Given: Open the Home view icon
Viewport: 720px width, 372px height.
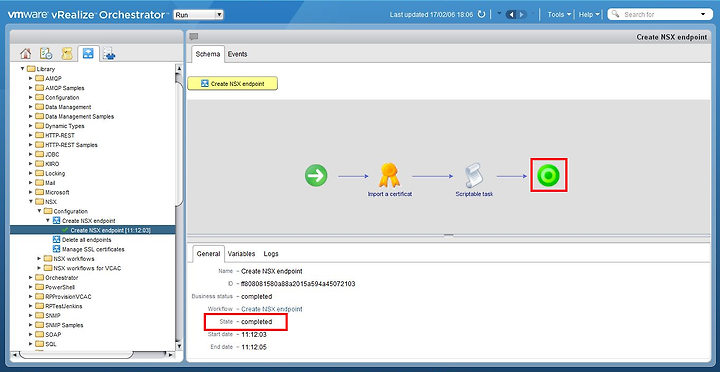Looking at the screenshot, I should (26, 54).
